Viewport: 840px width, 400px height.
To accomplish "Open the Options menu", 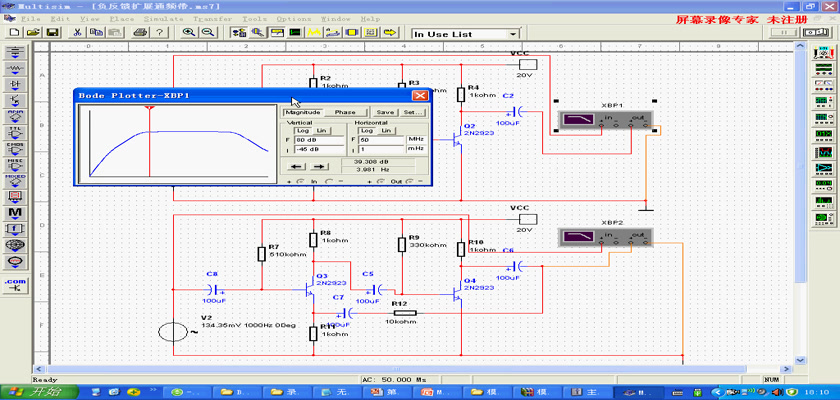I will pos(294,19).
